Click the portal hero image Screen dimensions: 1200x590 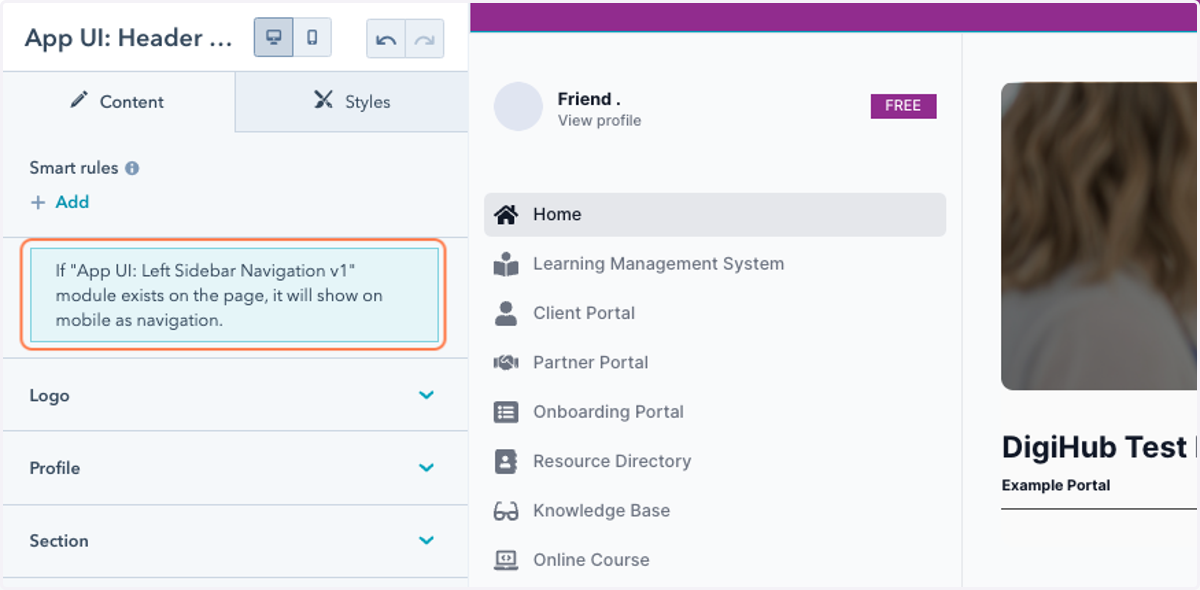click(x=1099, y=236)
